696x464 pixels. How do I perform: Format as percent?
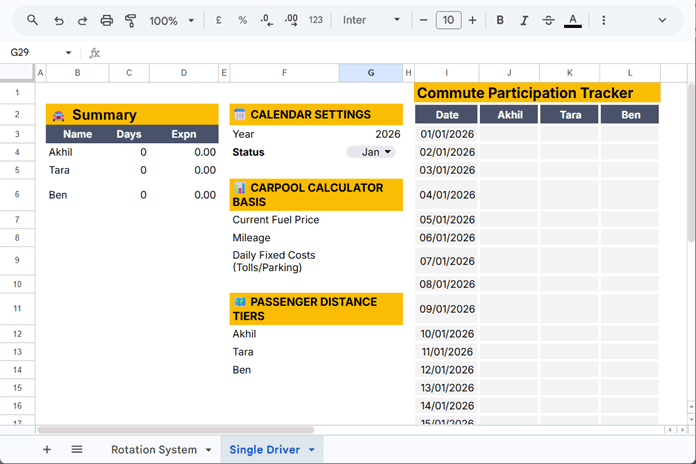pyautogui.click(x=242, y=20)
